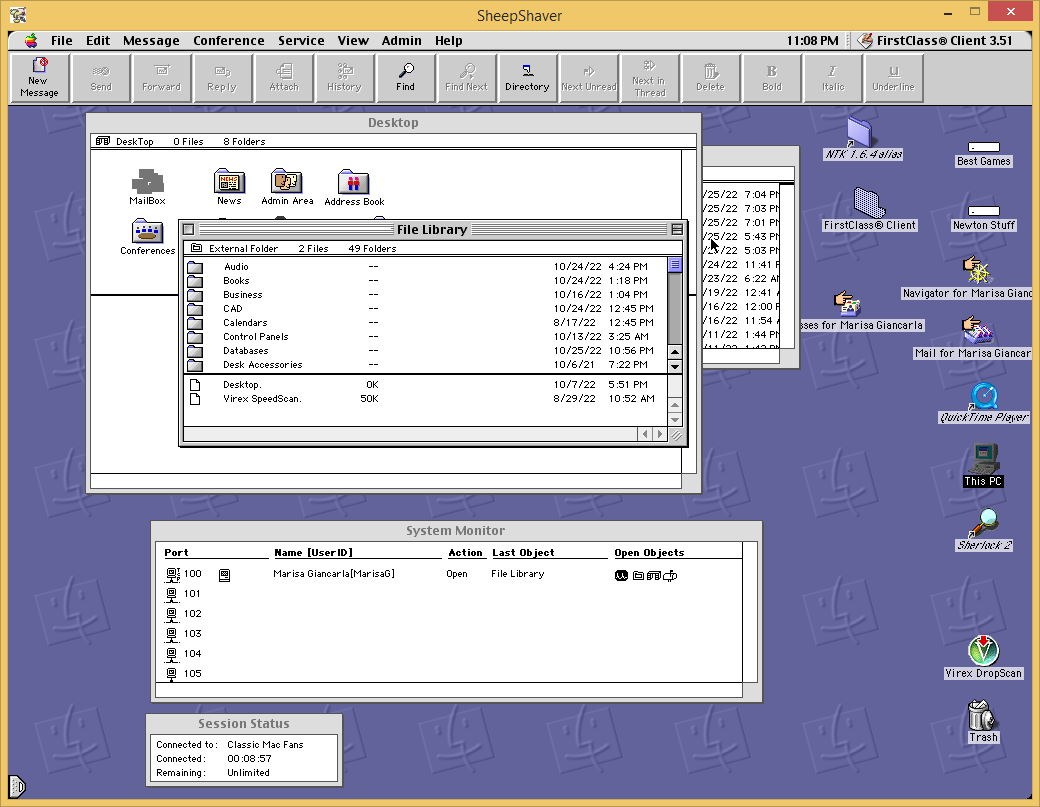Viewport: 1040px width, 807px height.
Task: Select port 103 in System Monitor
Action: click(449, 634)
